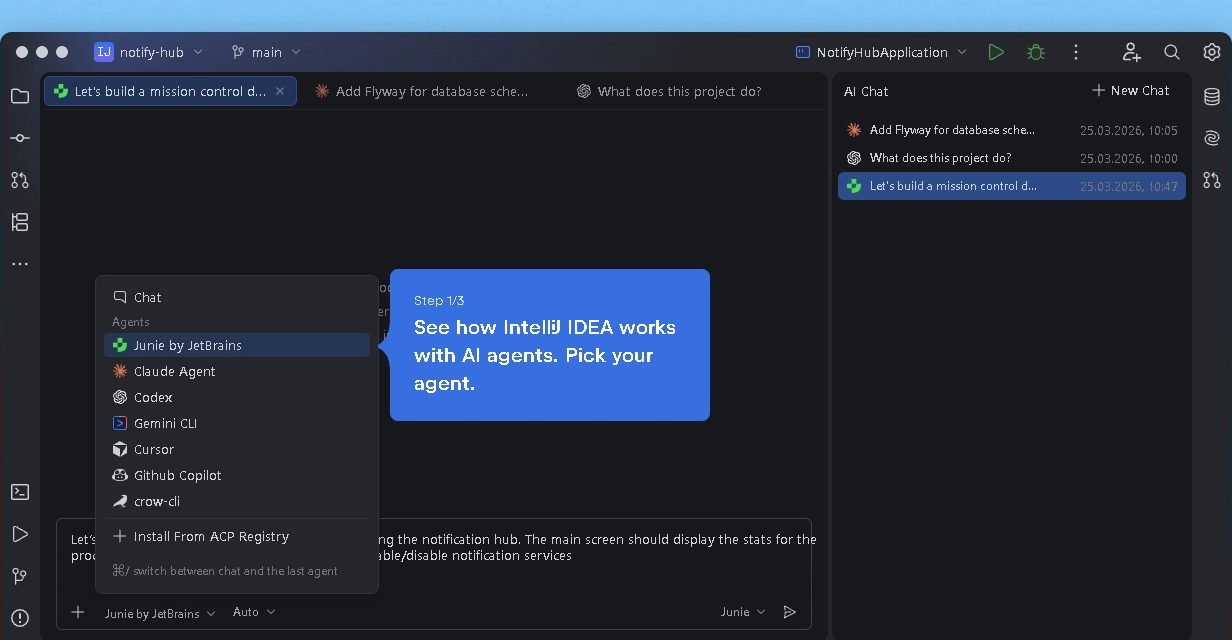The width and height of the screenshot is (1232, 640).
Task: Close the mission control chat tab
Action: coord(280,91)
